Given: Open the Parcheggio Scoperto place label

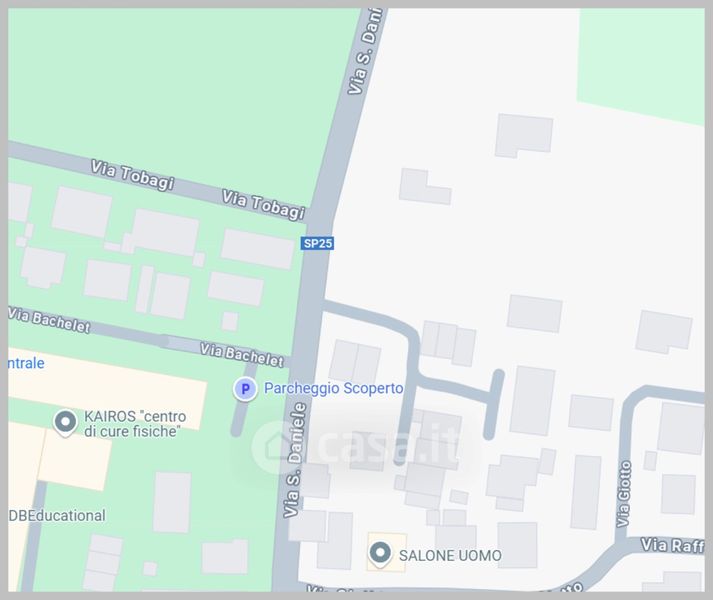Looking at the screenshot, I should (x=333, y=388).
